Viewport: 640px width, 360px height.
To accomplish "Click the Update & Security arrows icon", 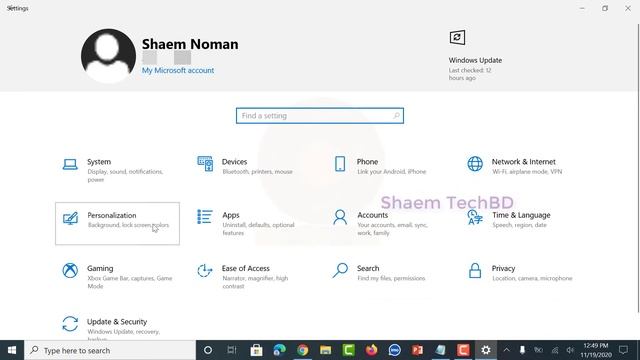I will pyautogui.click(x=70, y=324).
